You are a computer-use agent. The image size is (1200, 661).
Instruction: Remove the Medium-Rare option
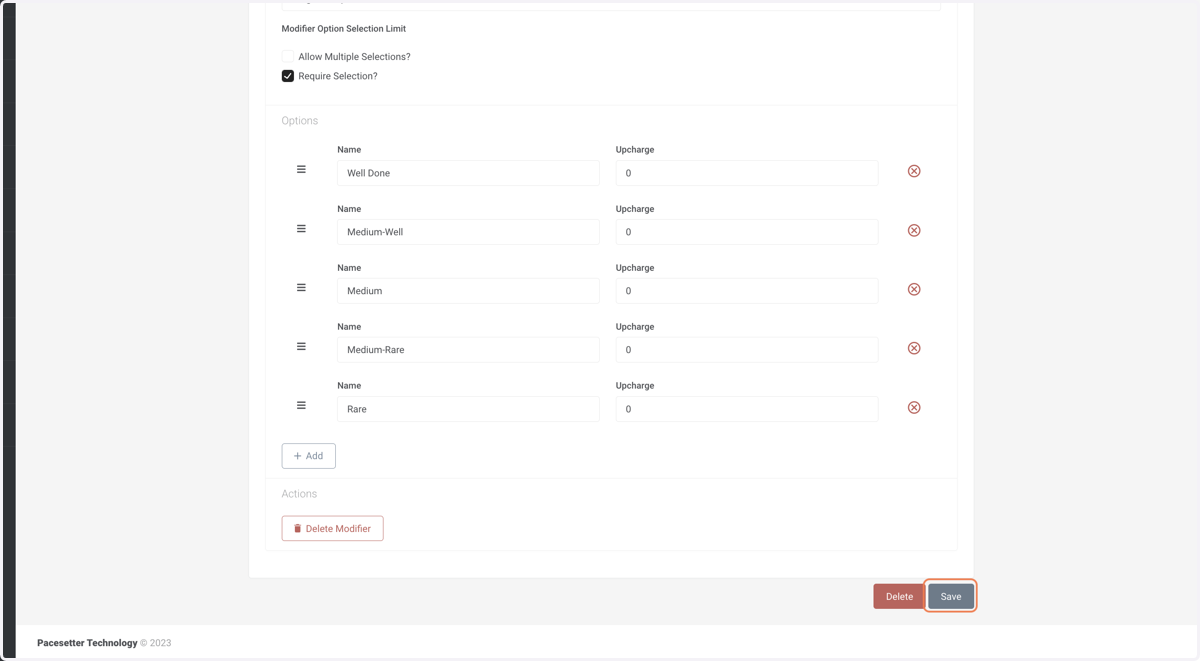coord(914,348)
